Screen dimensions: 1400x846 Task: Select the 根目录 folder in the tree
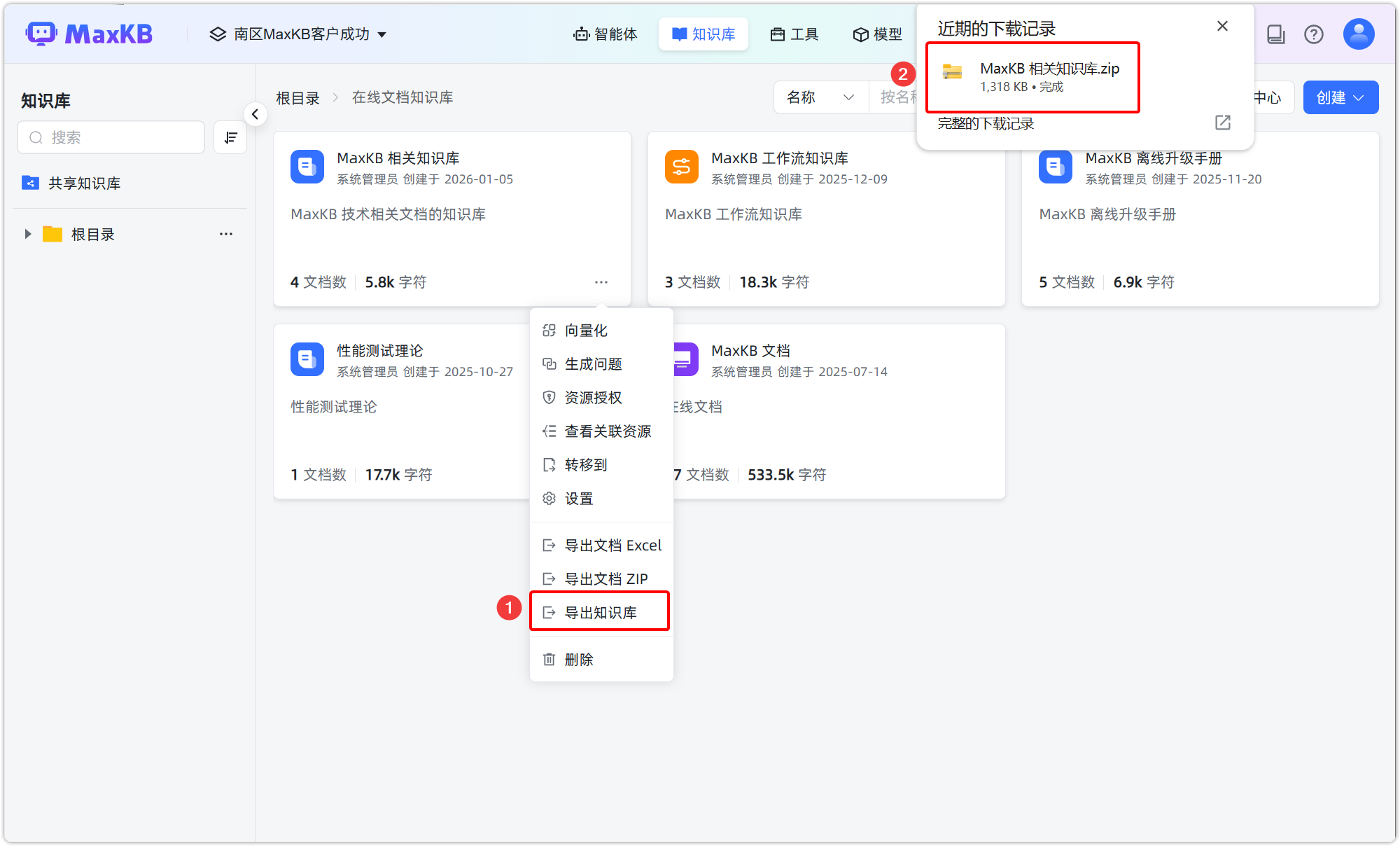93,235
